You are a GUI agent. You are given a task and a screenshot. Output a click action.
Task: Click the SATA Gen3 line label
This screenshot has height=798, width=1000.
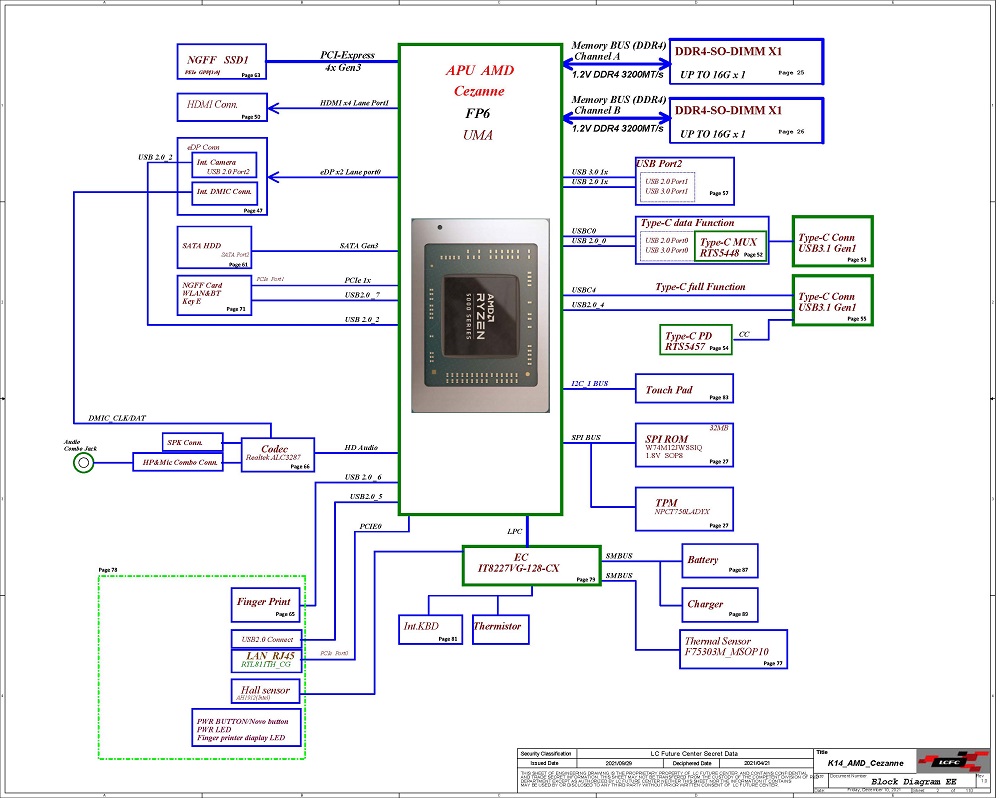tap(359, 246)
